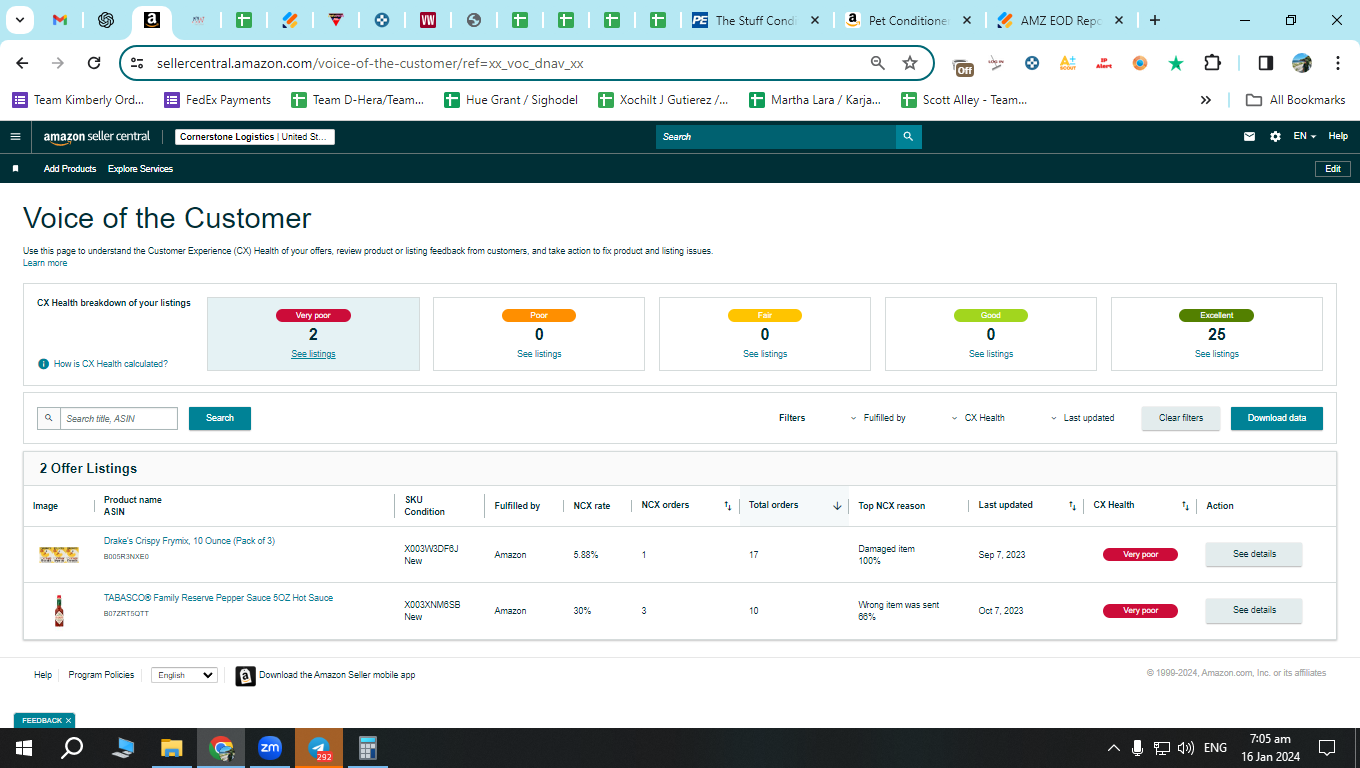Viewport: 1360px width, 768px height.
Task: Expand the CX Health filter dropdown
Action: pyautogui.click(x=978, y=418)
